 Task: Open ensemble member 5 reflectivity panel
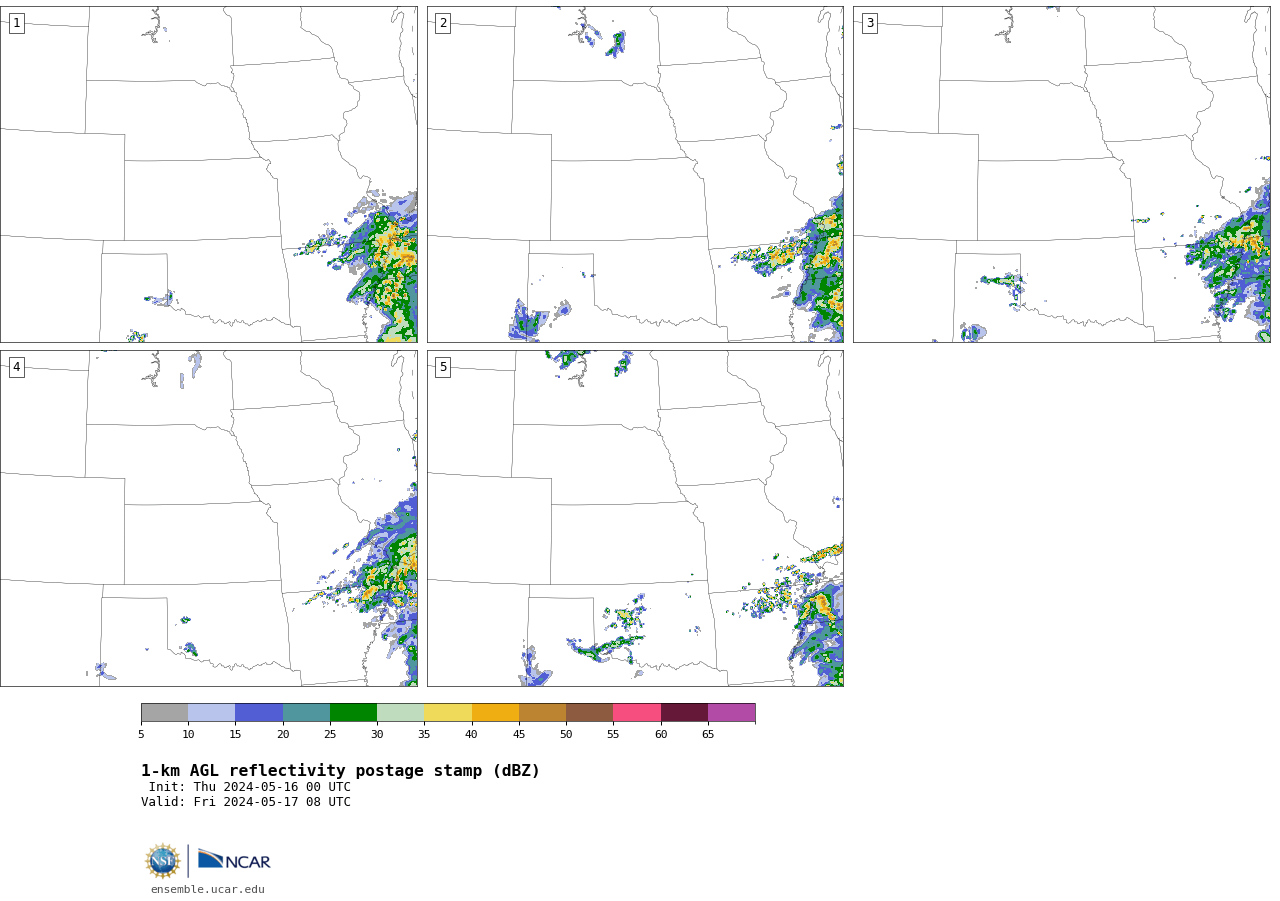(635, 518)
